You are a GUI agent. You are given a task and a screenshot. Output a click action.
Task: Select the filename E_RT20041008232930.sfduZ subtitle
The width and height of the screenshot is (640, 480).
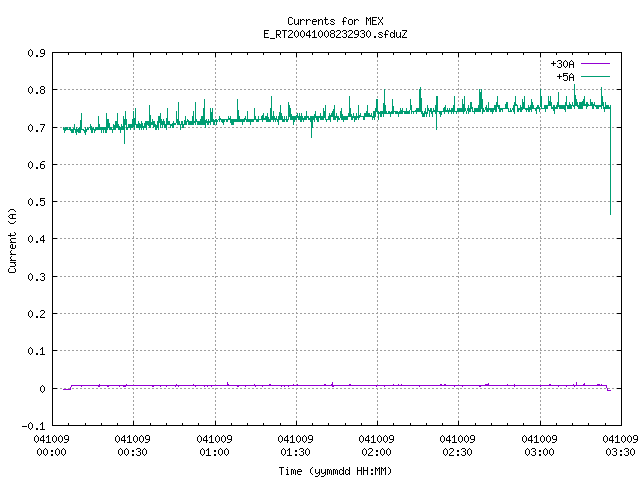(335, 34)
